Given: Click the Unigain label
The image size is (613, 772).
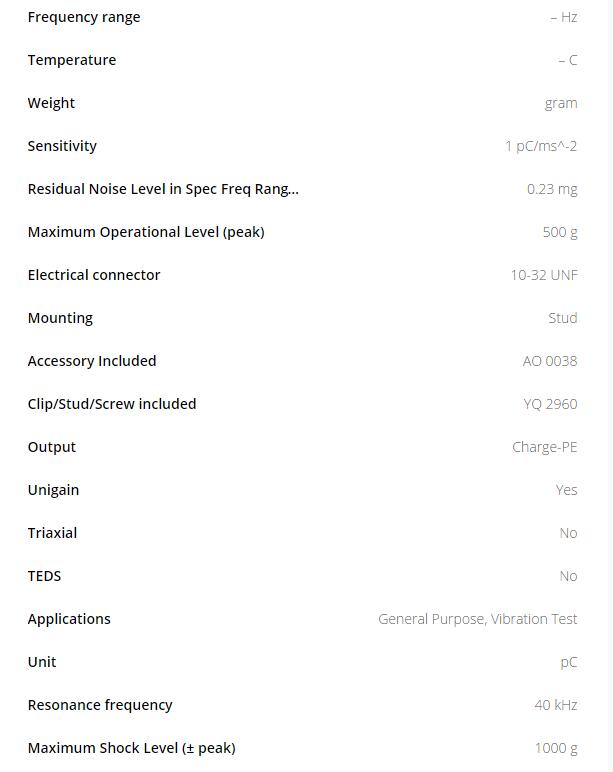Looking at the screenshot, I should pos(53,490).
